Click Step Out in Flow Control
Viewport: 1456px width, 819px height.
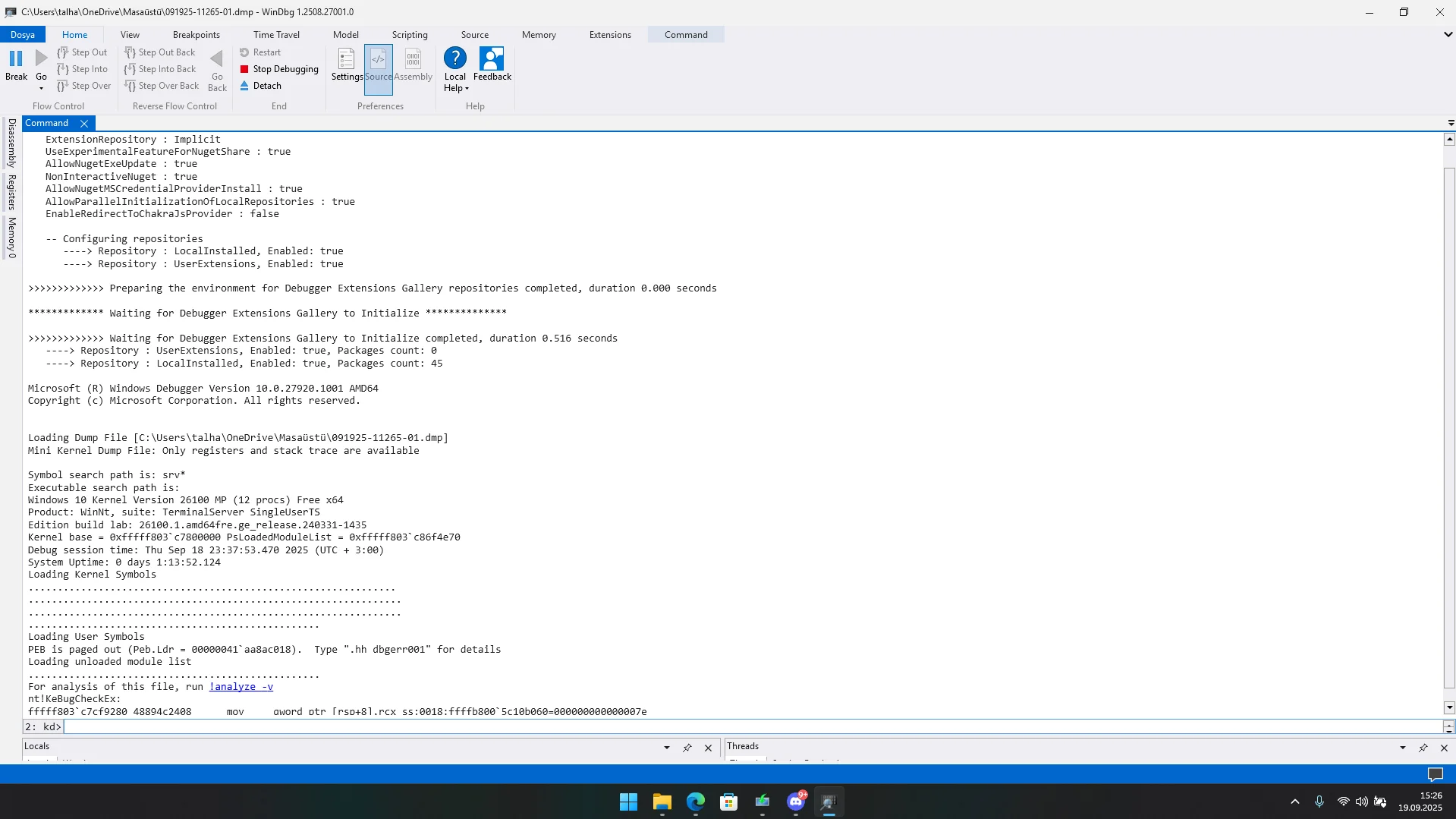click(83, 52)
